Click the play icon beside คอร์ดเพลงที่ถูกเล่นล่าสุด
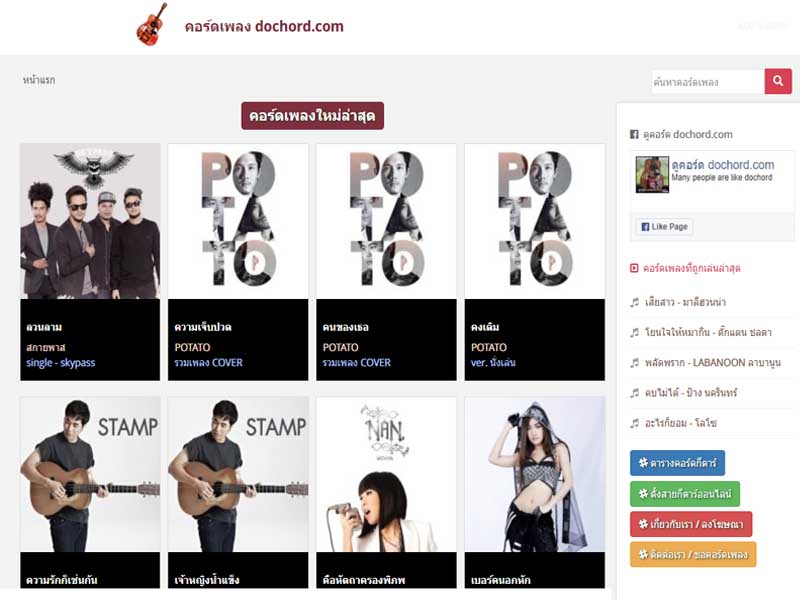Screen dimensions: 800x600 634,268
